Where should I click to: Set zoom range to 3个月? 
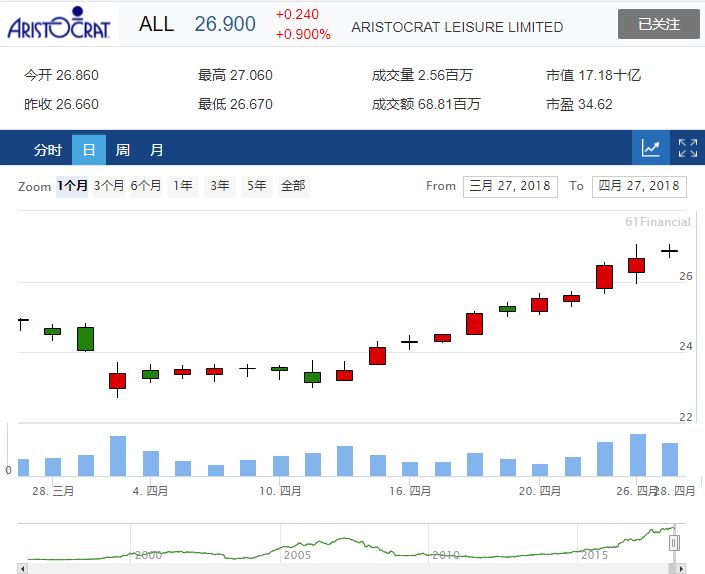click(x=108, y=186)
